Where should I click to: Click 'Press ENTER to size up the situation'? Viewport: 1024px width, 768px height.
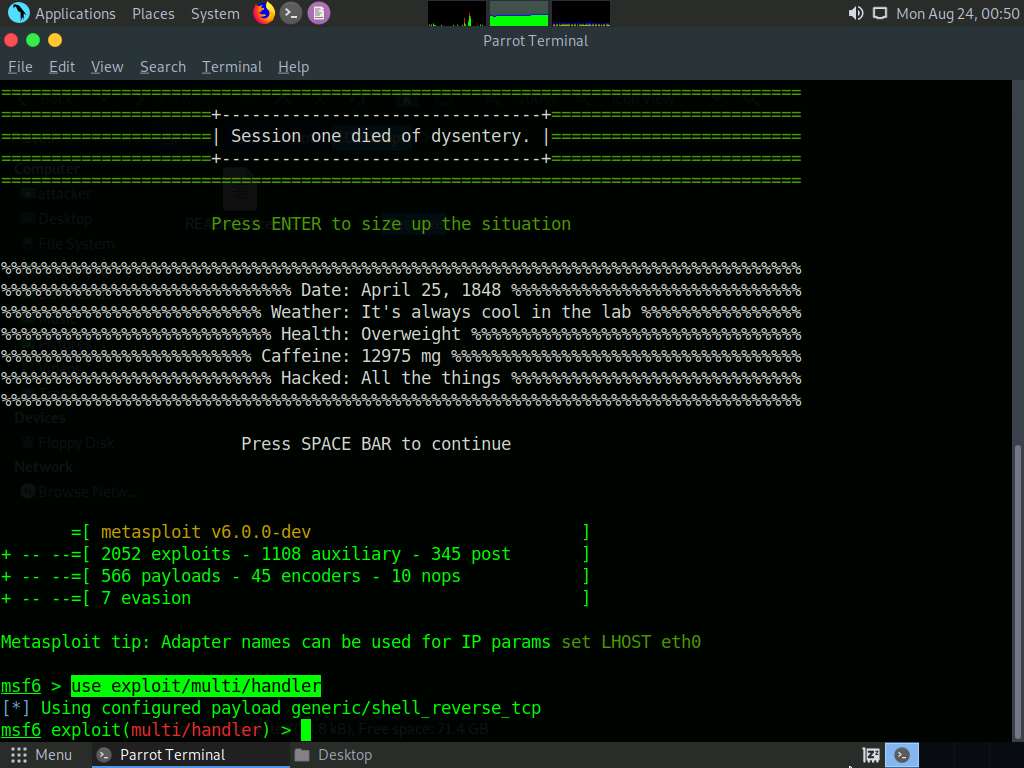point(391,224)
